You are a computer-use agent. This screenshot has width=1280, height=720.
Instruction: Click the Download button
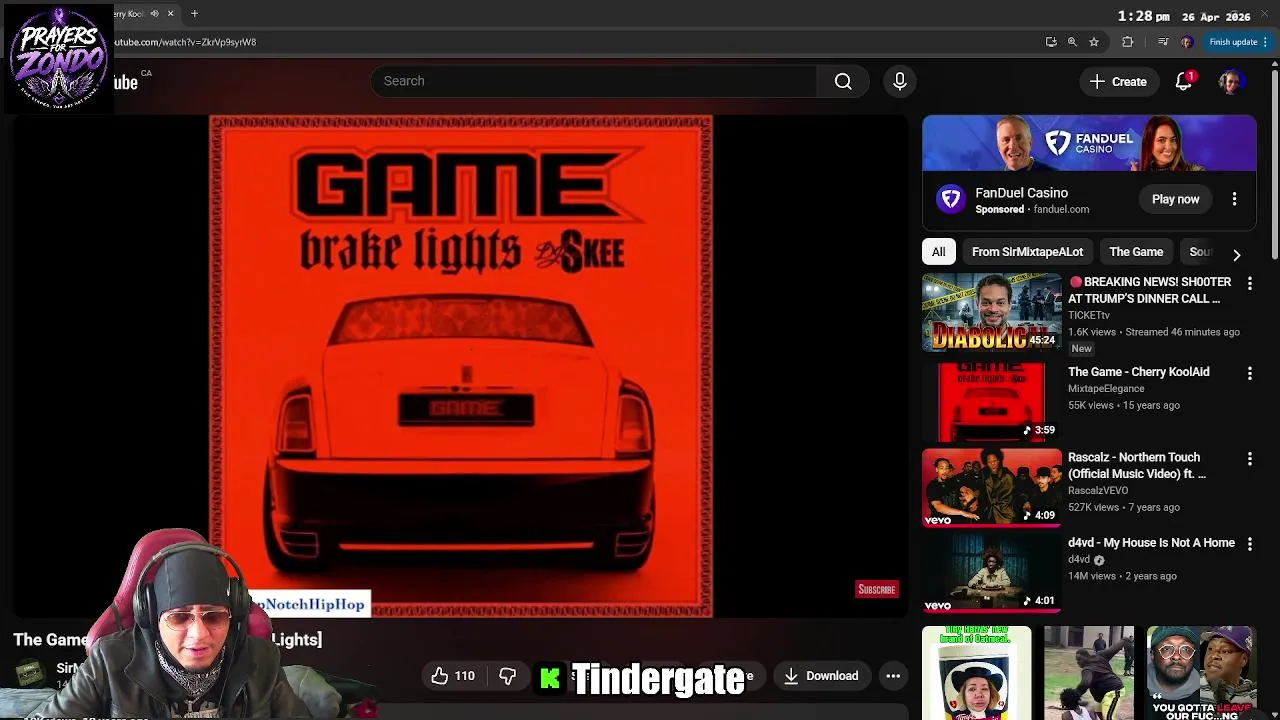point(821,676)
